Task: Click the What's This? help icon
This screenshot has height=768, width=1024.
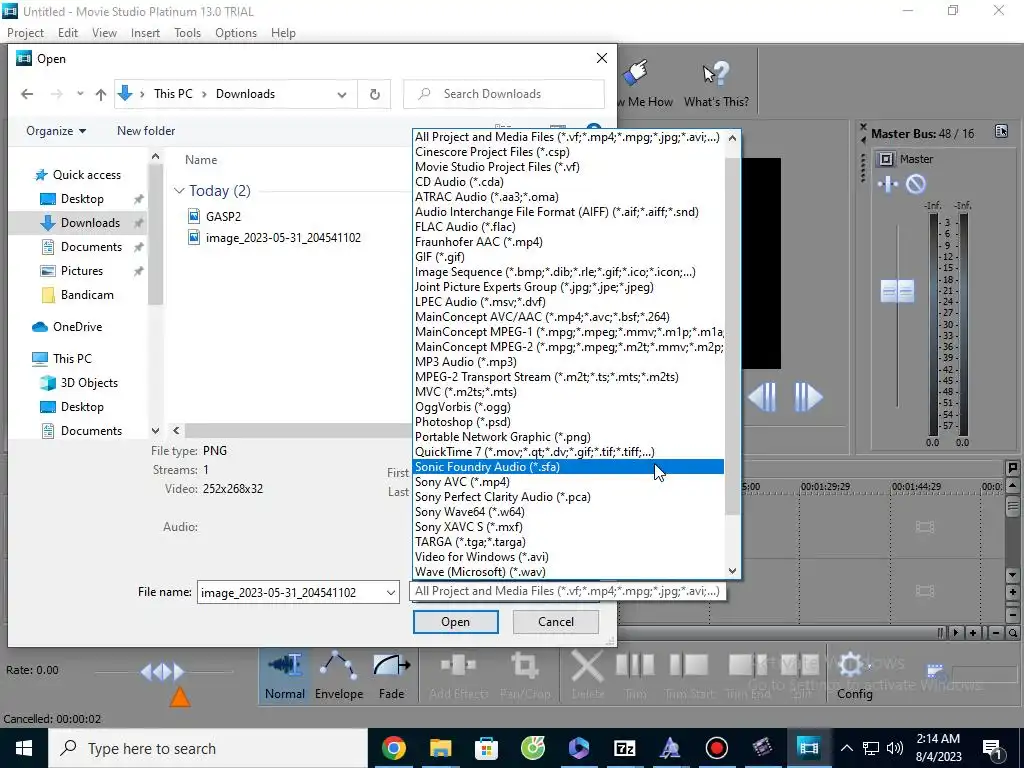Action: click(716, 82)
